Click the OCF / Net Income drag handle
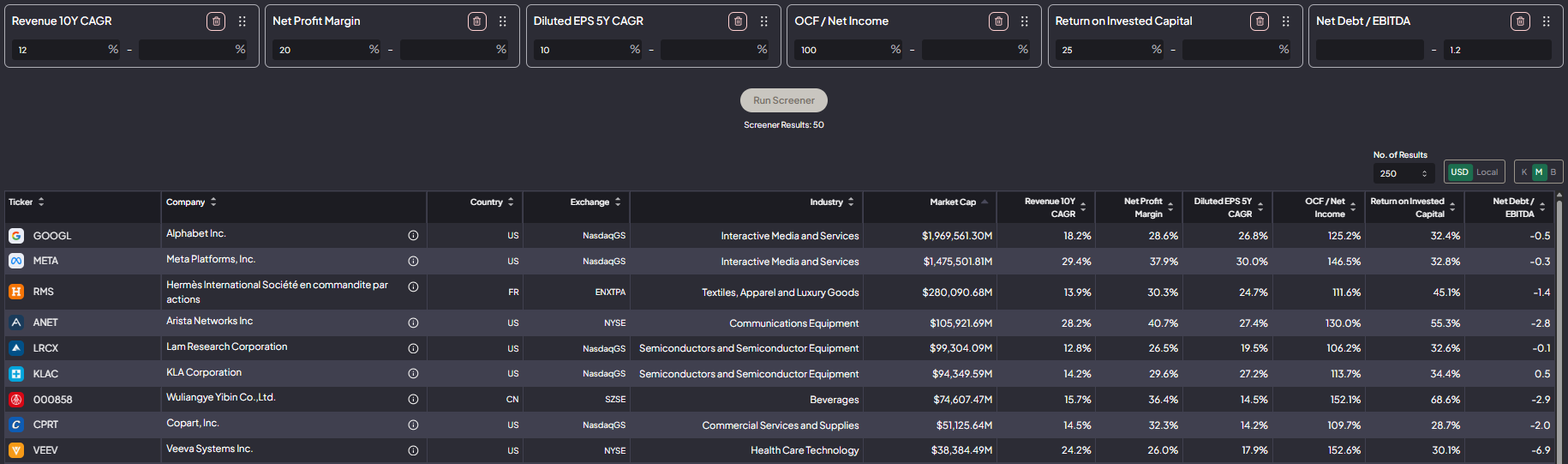 click(x=1025, y=21)
